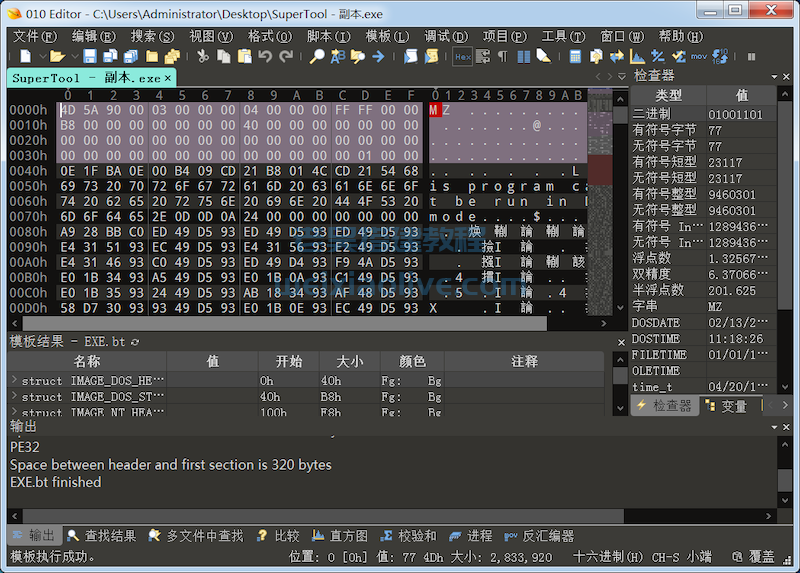Open the Calculator icon
Image resolution: width=800 pixels, height=573 pixels.
pos(575,56)
